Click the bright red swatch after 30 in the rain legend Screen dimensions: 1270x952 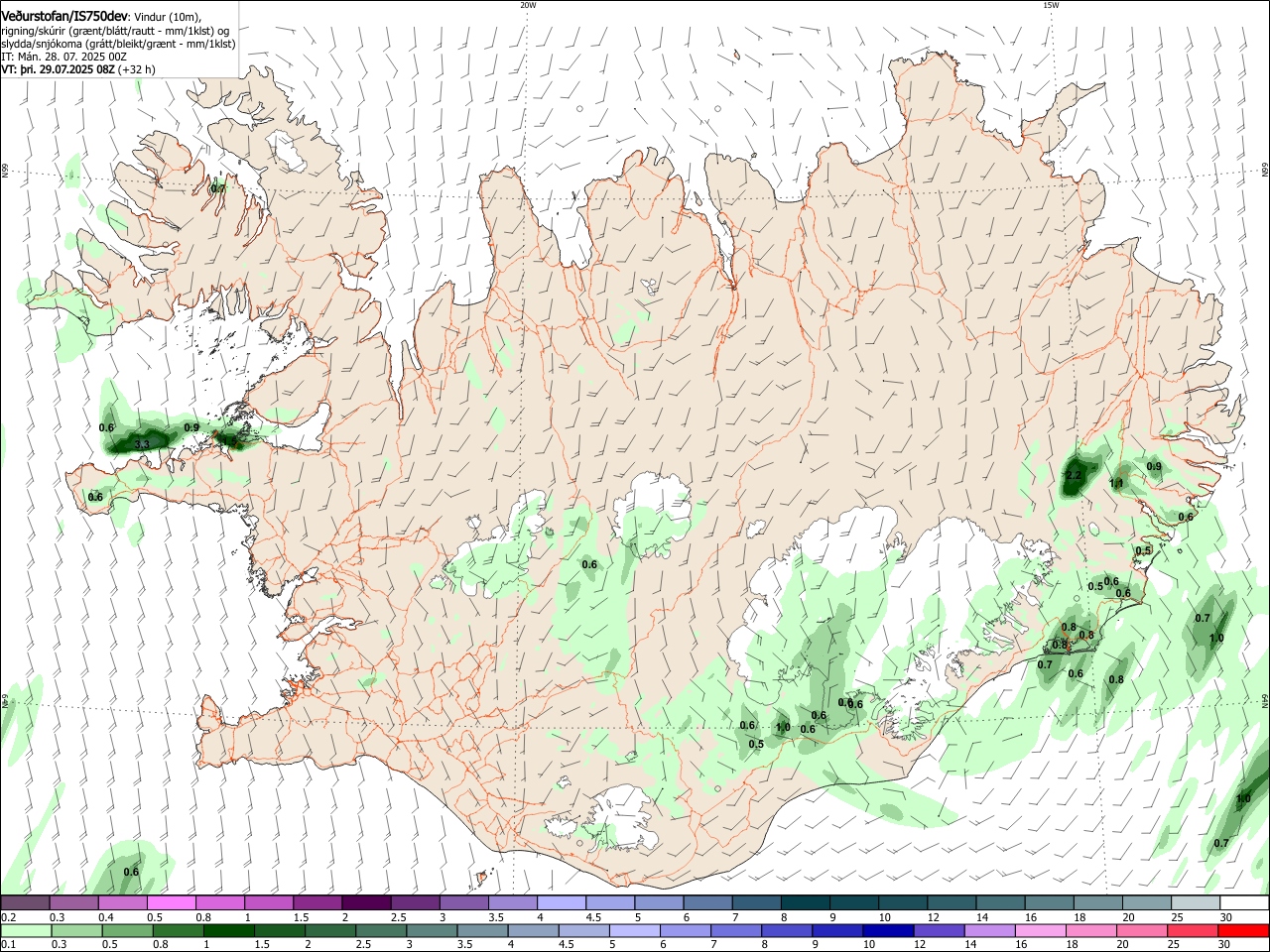coord(1243,930)
